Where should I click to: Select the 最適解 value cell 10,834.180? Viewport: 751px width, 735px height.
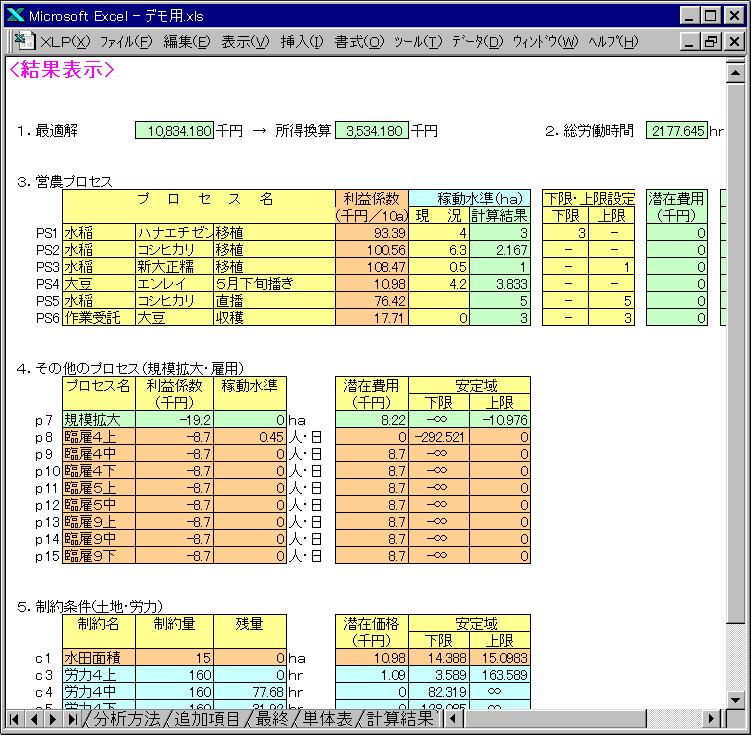[x=175, y=131]
